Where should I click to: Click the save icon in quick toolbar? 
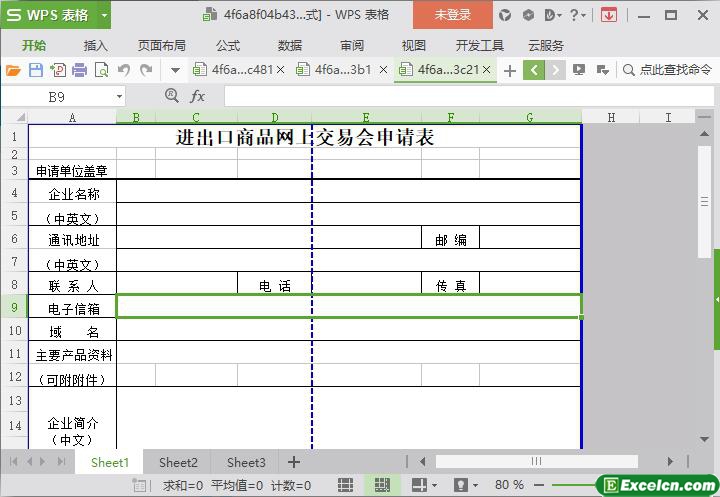point(35,70)
